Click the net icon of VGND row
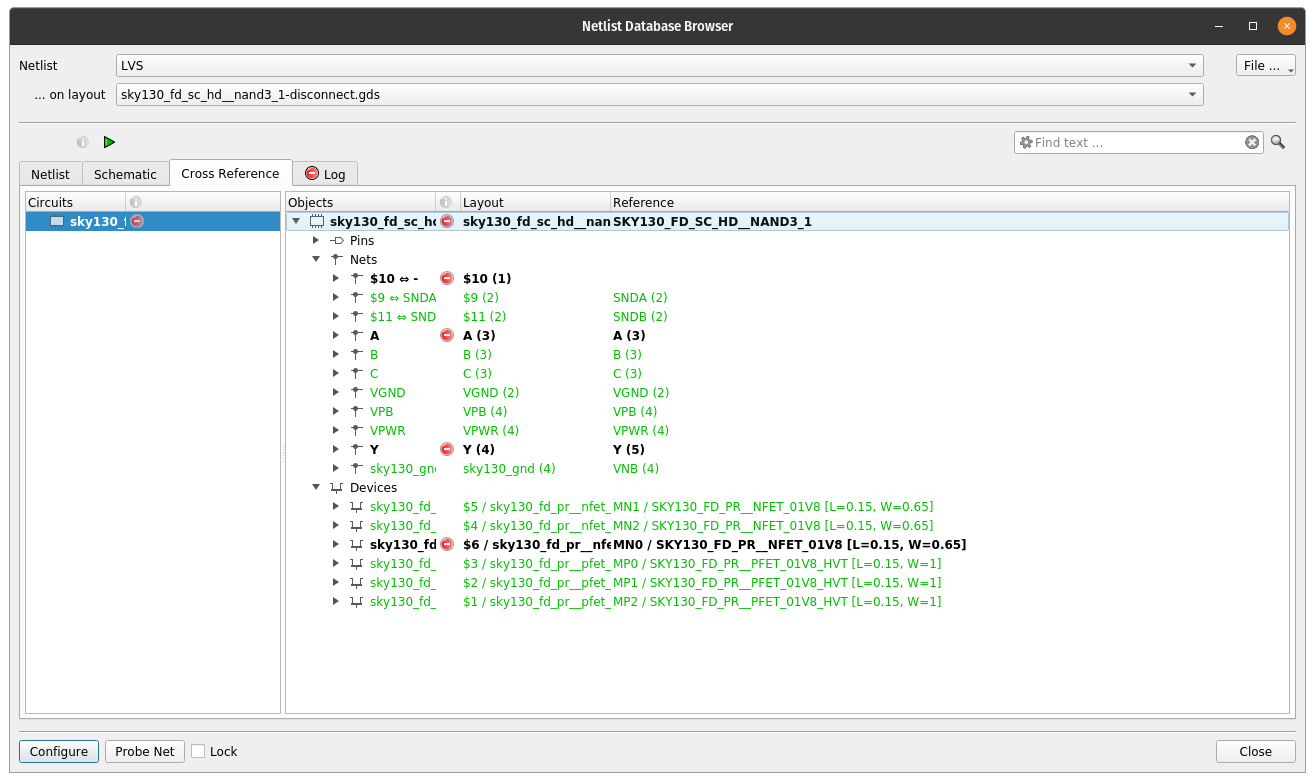Screen dimensions: 1315x782 [x=357, y=392]
